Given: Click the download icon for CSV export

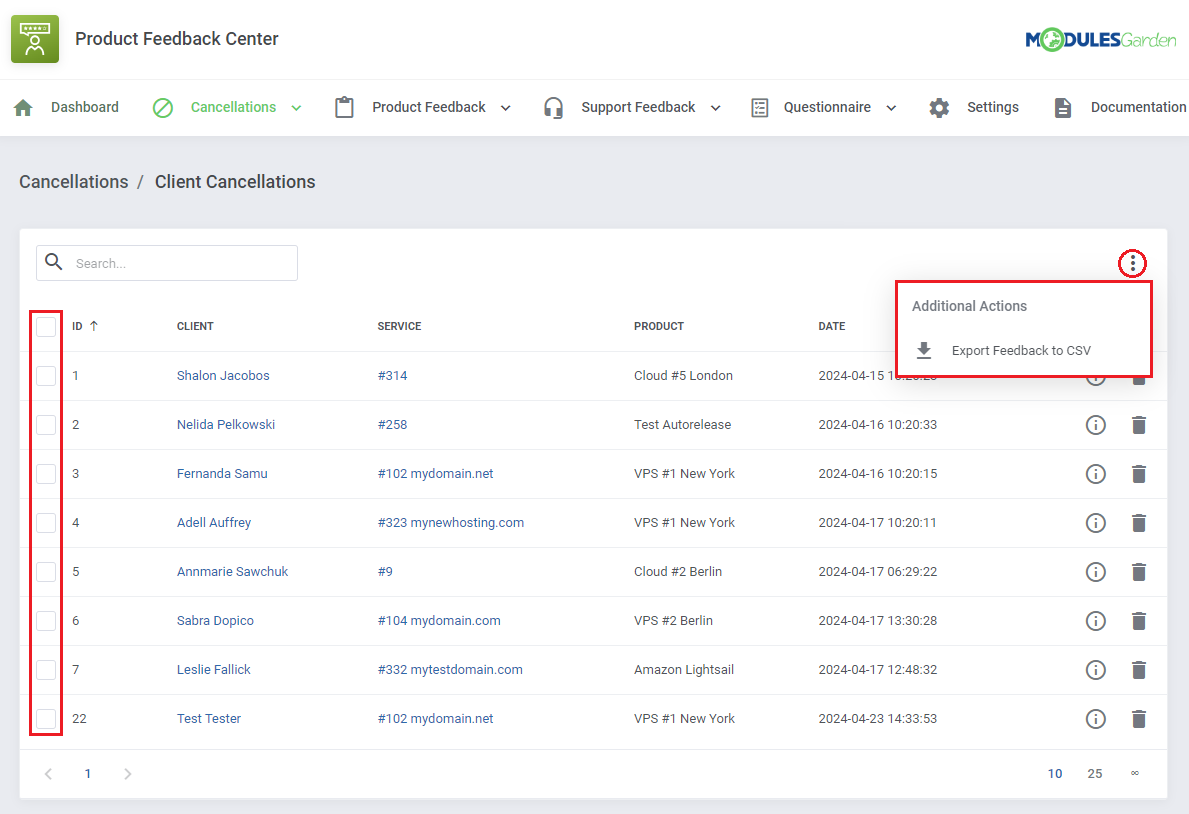Looking at the screenshot, I should 924,350.
